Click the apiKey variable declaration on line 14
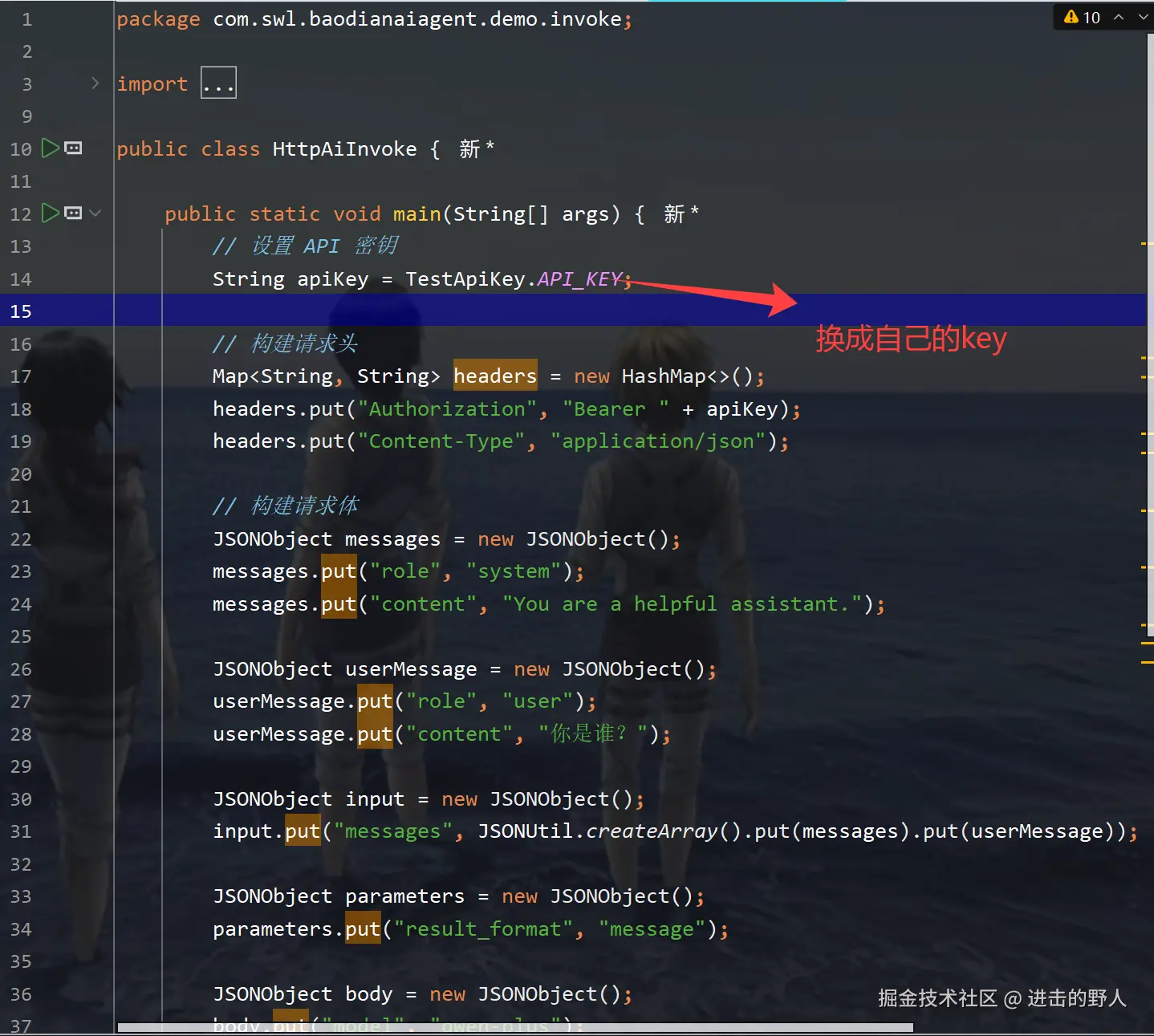Image resolution: width=1154 pixels, height=1036 pixels. 333,279
